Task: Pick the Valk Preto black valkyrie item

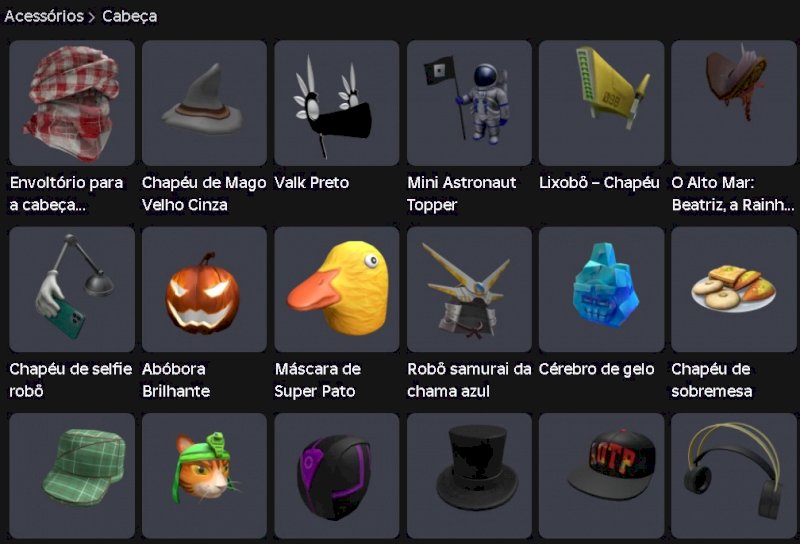Action: 337,103
